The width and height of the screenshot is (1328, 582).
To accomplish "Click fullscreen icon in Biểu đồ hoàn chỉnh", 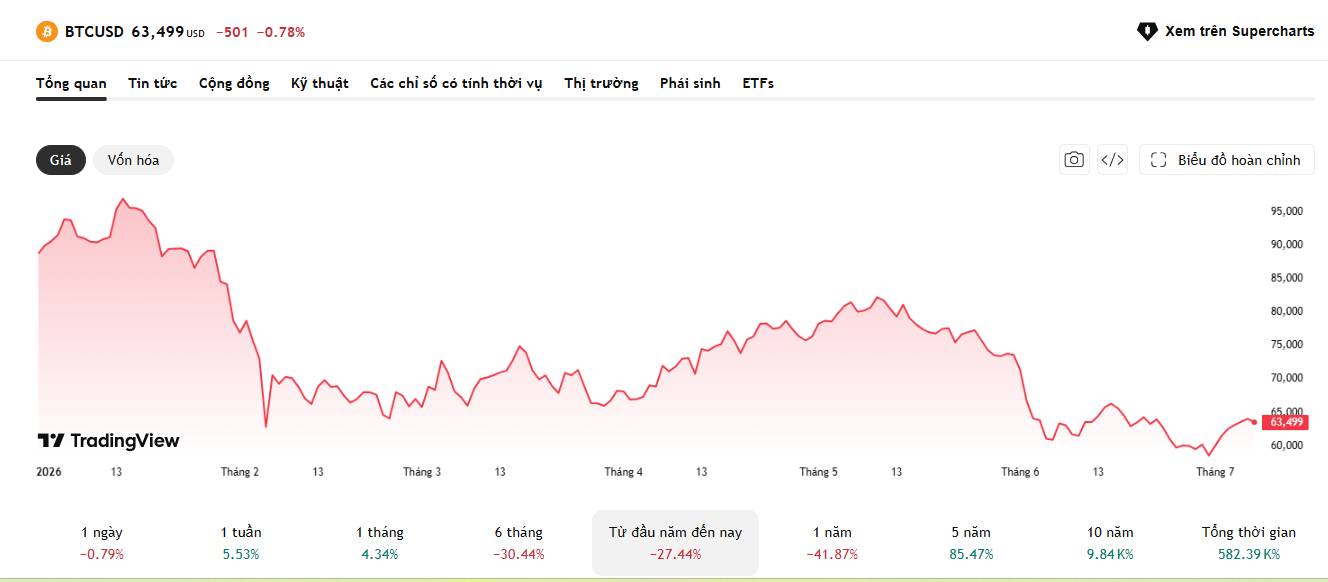I will click(x=1159, y=160).
